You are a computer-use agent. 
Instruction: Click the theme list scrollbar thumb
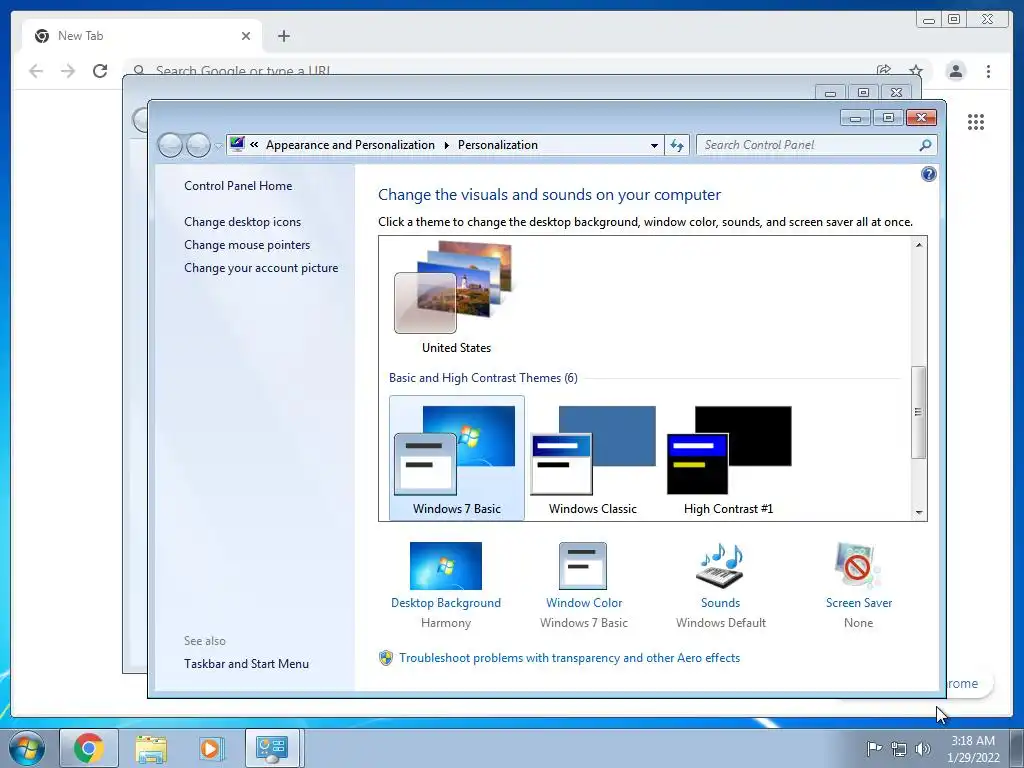pos(919,412)
